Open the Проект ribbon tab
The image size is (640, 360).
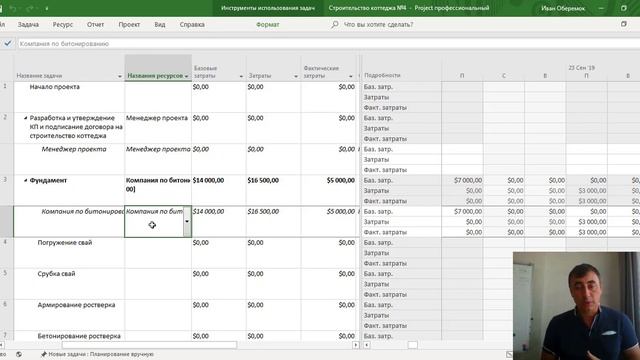coord(129,24)
